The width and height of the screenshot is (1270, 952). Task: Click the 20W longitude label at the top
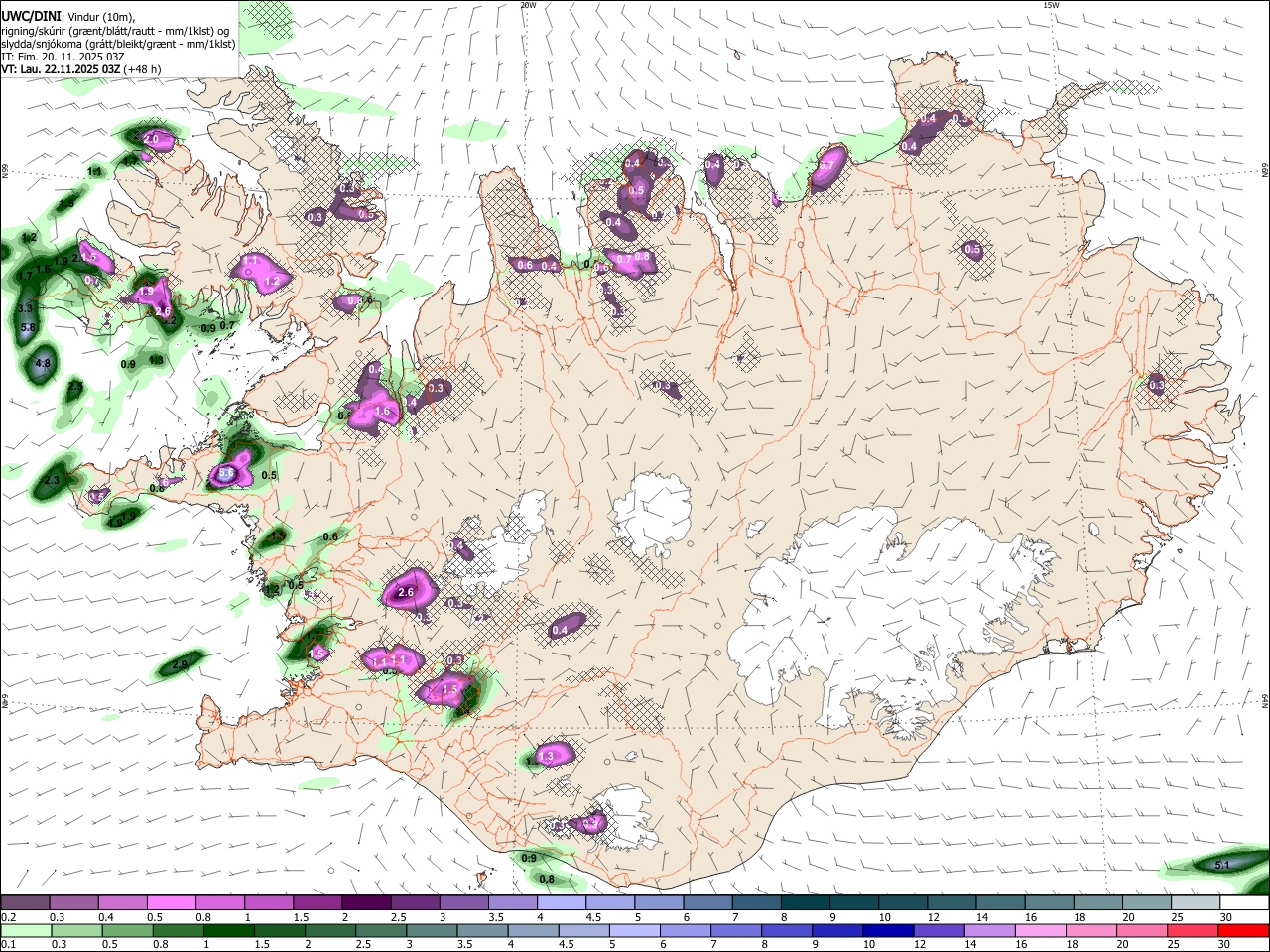click(x=528, y=5)
